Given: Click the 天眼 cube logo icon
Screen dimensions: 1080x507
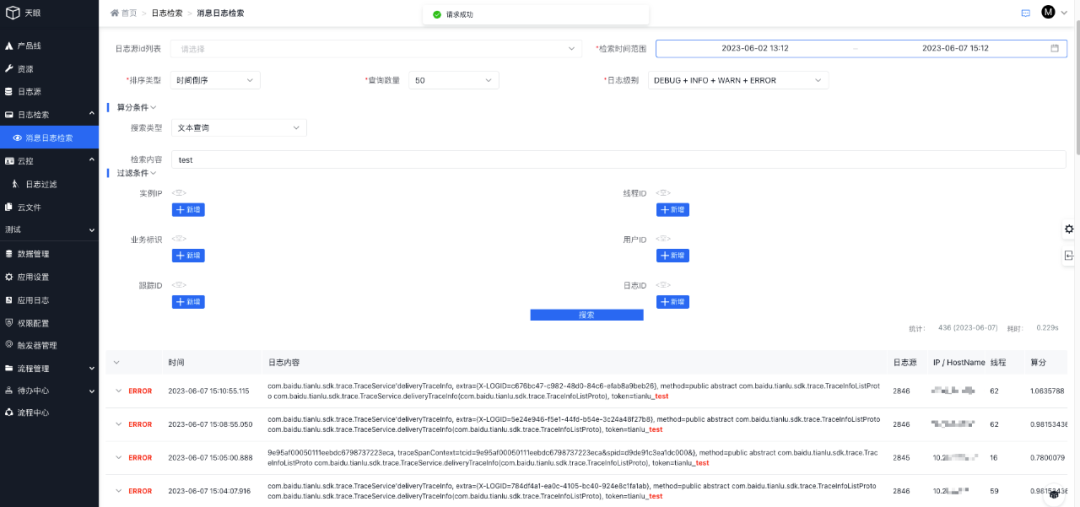Looking at the screenshot, I should 12,13.
